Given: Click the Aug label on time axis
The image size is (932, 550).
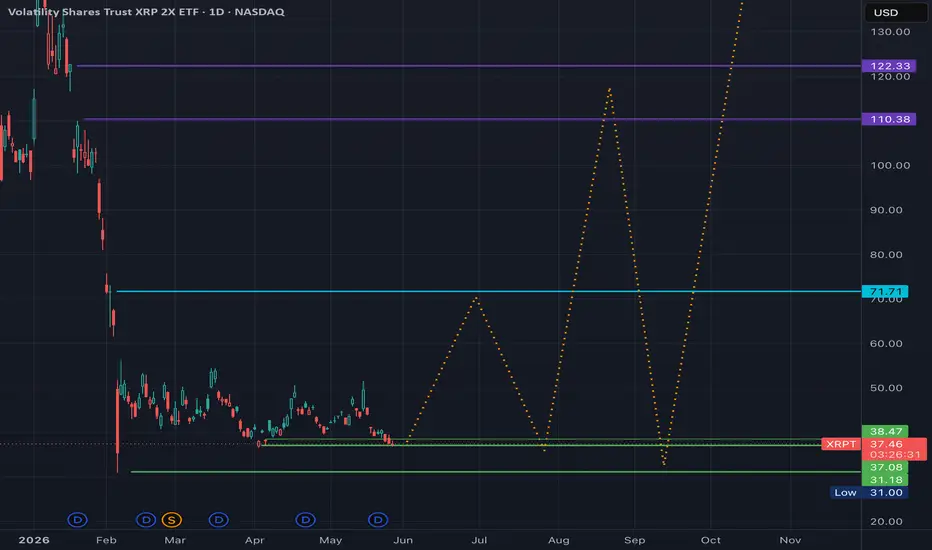Looking at the screenshot, I should 559,540.
